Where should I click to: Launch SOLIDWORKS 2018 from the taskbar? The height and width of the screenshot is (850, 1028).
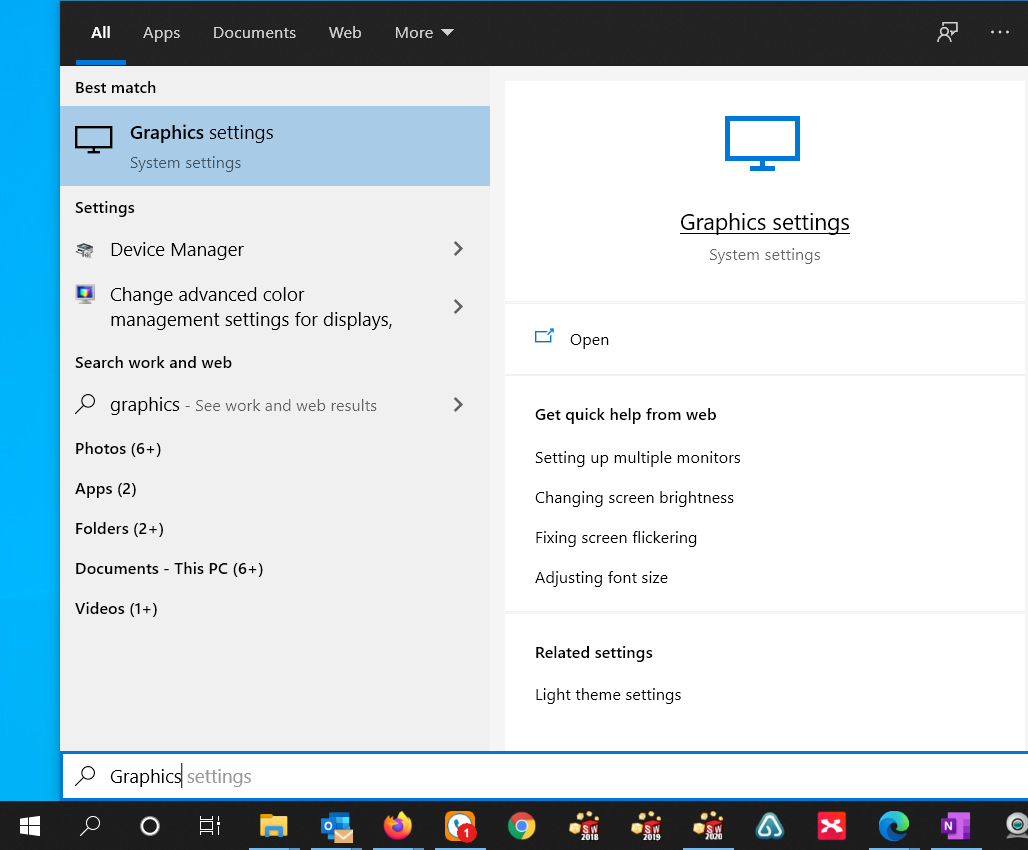[584, 827]
